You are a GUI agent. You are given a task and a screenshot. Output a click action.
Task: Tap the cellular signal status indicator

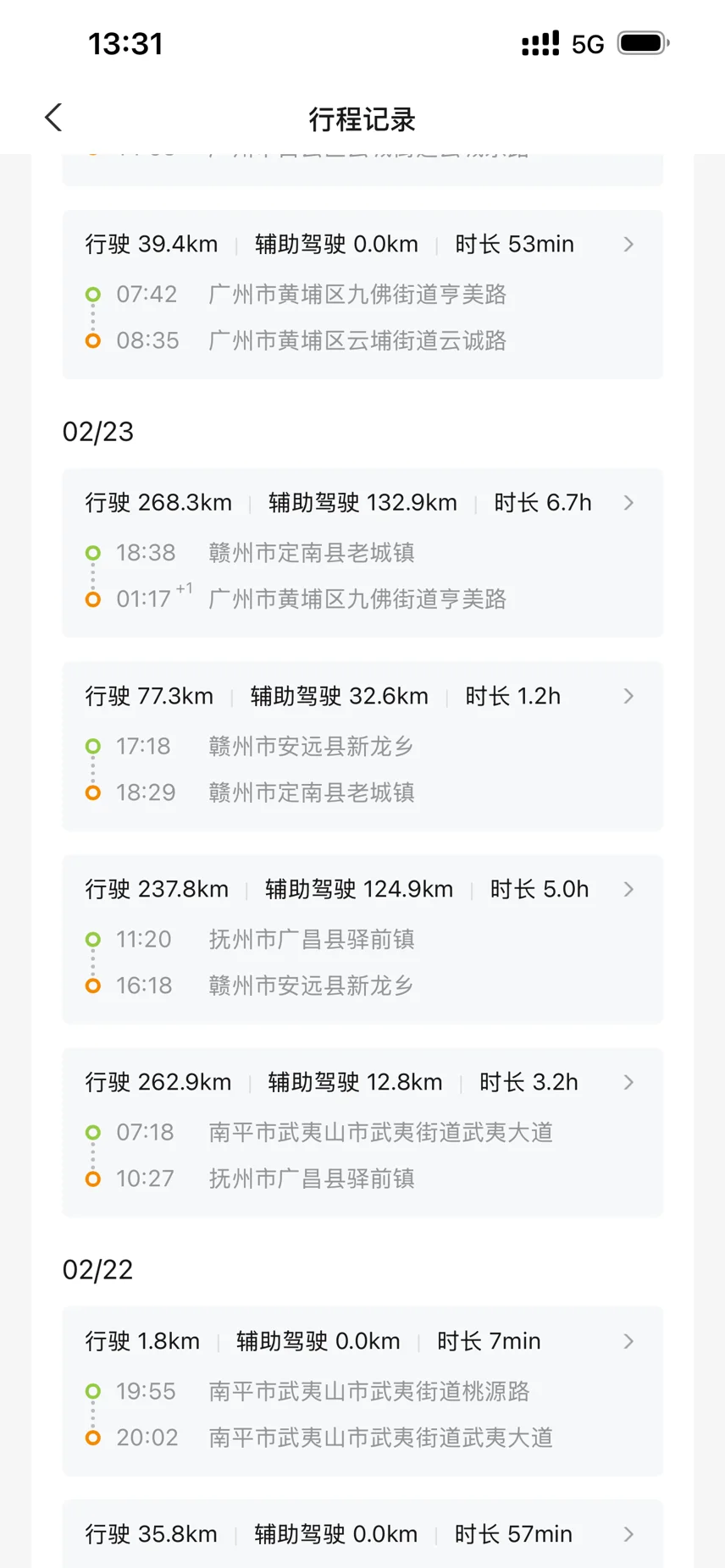tap(540, 44)
